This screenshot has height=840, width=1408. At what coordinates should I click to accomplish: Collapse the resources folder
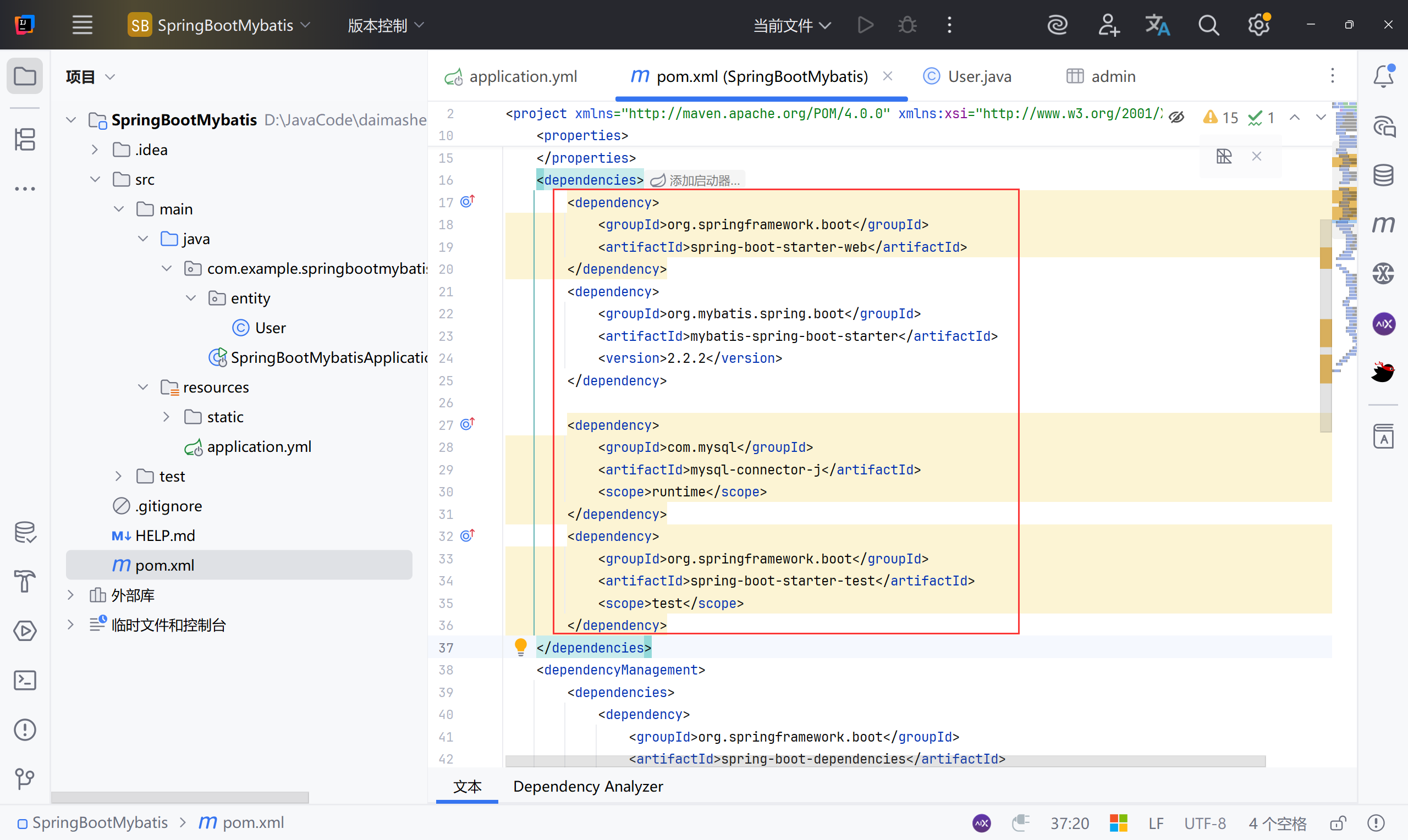pos(142,387)
